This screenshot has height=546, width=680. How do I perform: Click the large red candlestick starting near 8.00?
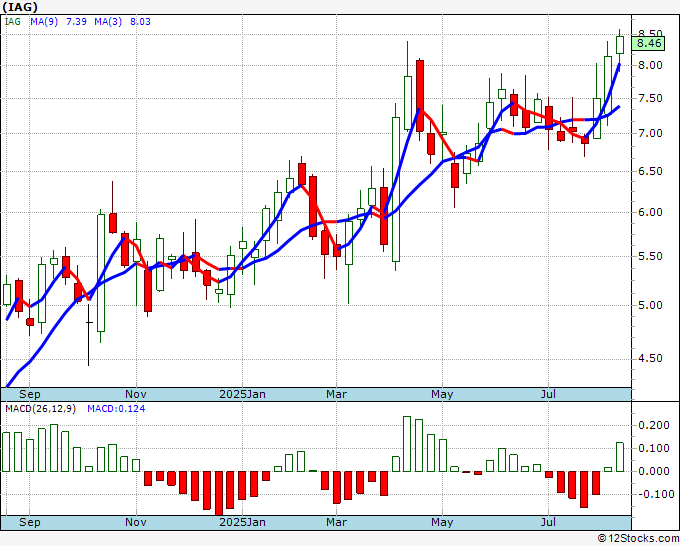click(x=420, y=96)
